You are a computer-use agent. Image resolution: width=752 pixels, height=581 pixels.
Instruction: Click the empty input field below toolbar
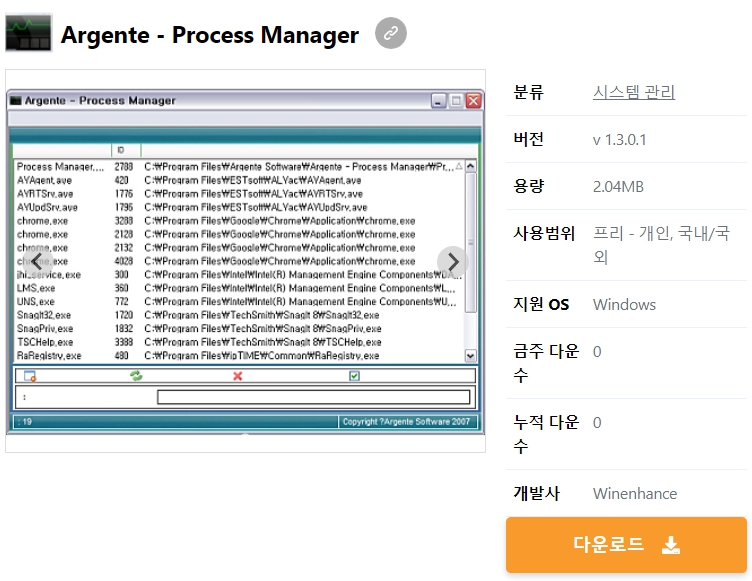(313, 397)
